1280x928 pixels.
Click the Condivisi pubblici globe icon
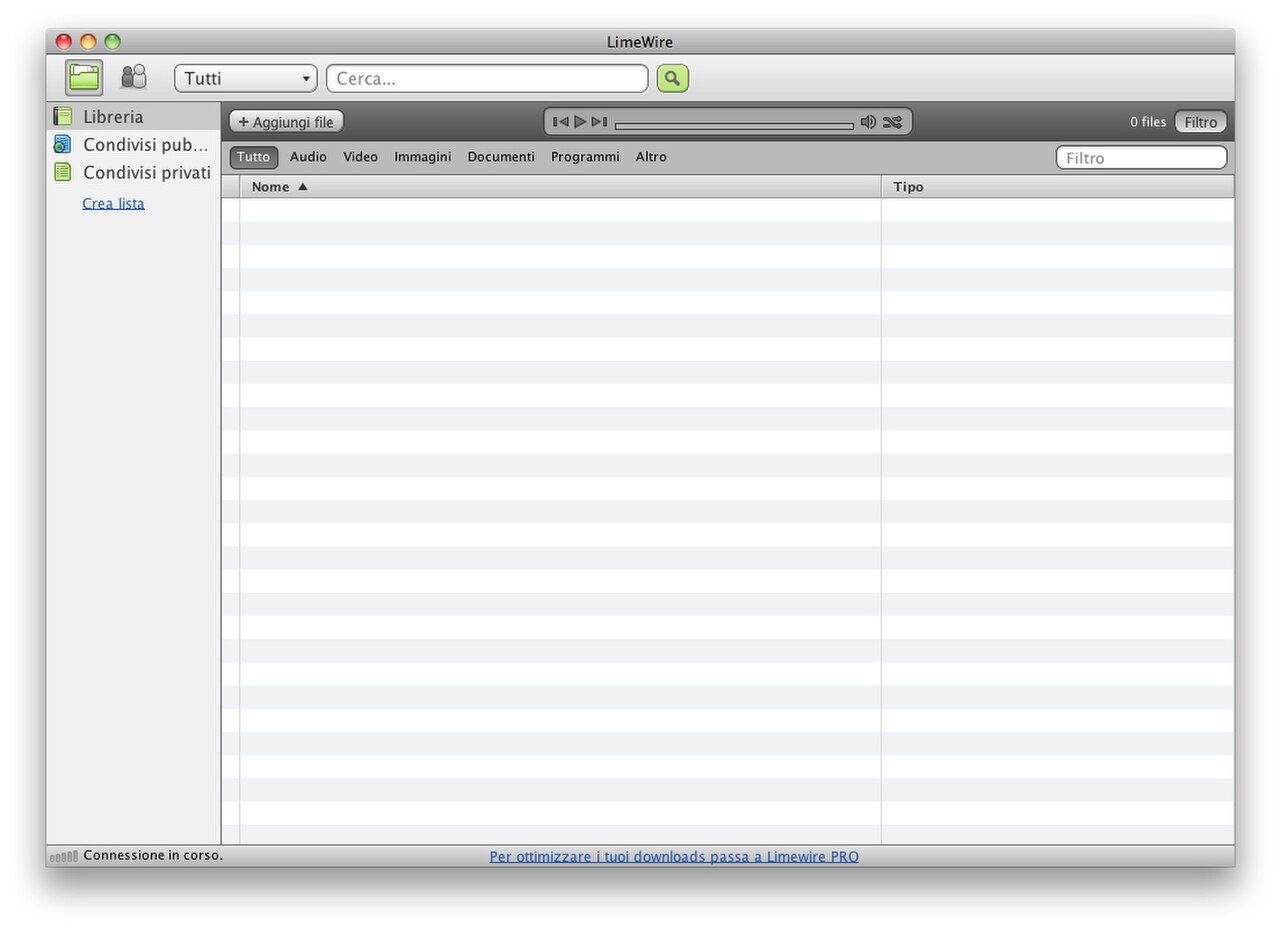click(x=63, y=144)
